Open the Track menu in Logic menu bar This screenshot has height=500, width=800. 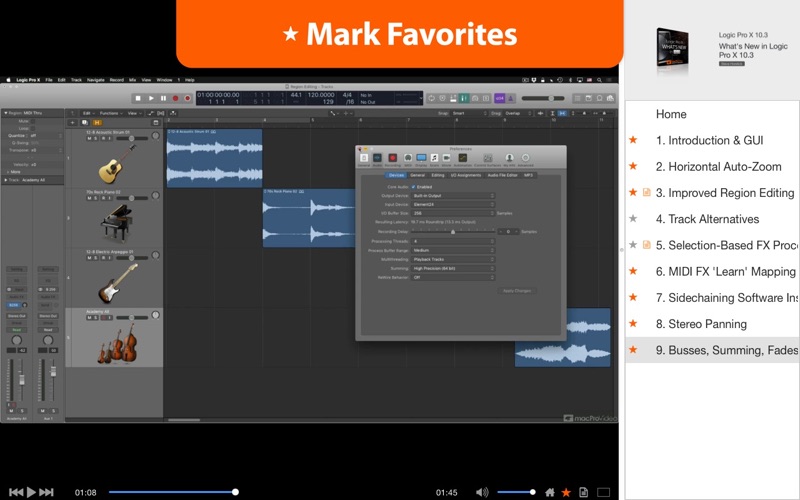point(76,80)
